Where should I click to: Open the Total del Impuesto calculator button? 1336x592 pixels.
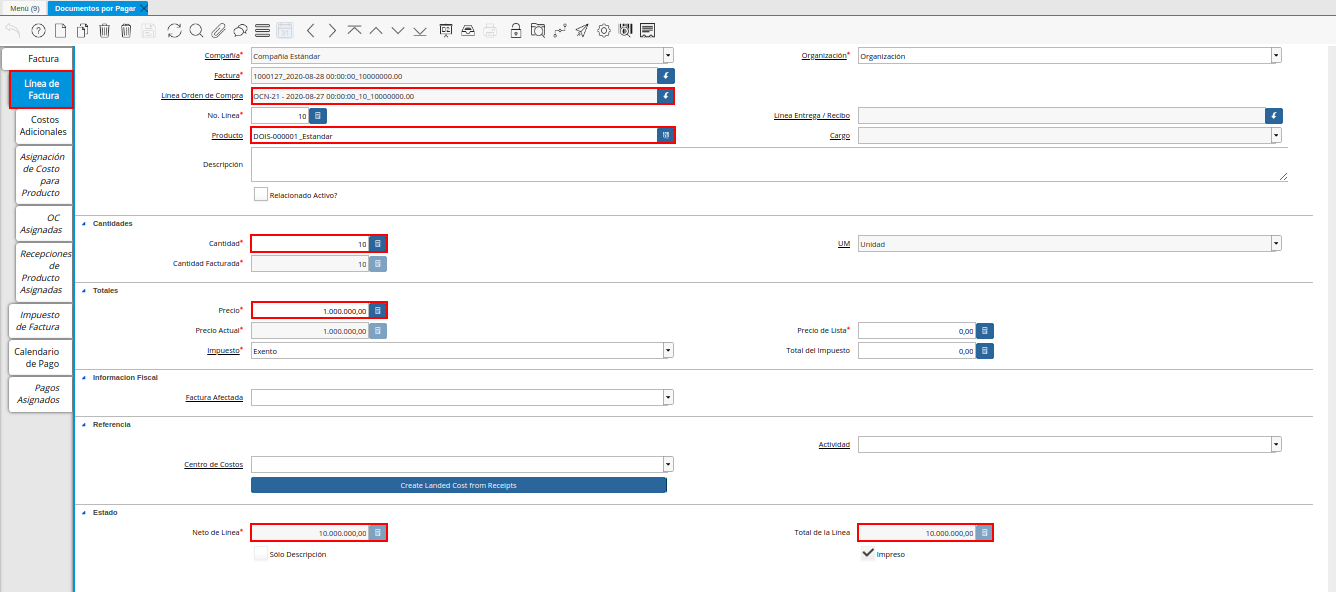click(x=985, y=351)
